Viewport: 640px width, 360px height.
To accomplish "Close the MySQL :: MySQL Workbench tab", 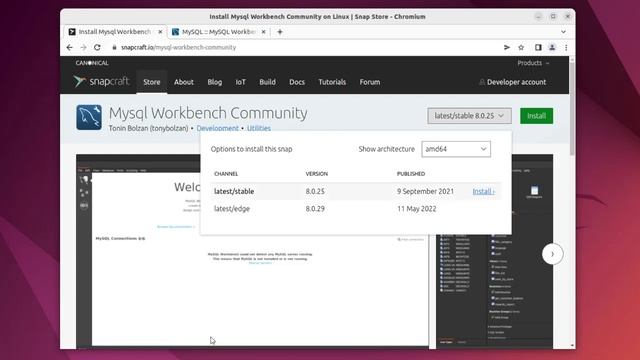I will point(264,32).
